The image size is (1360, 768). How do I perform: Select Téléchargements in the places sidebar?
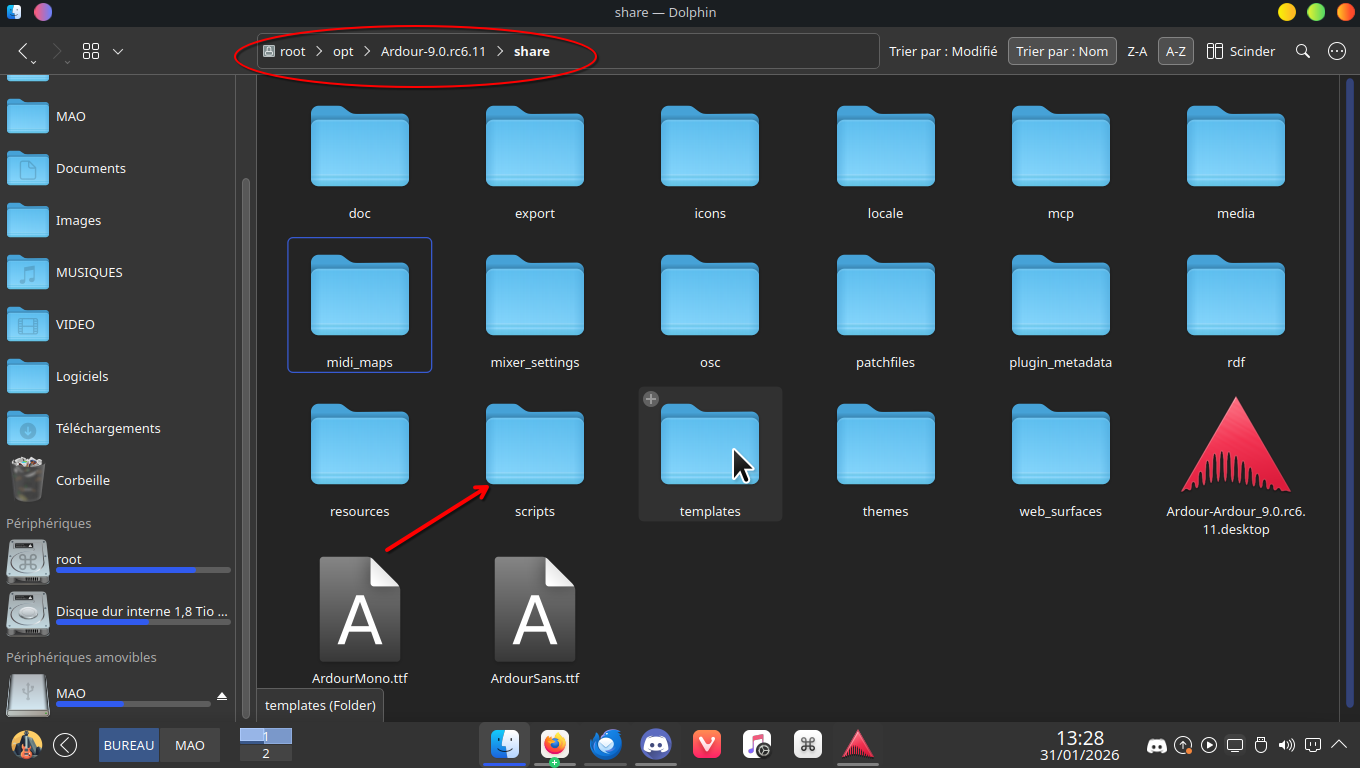[108, 428]
